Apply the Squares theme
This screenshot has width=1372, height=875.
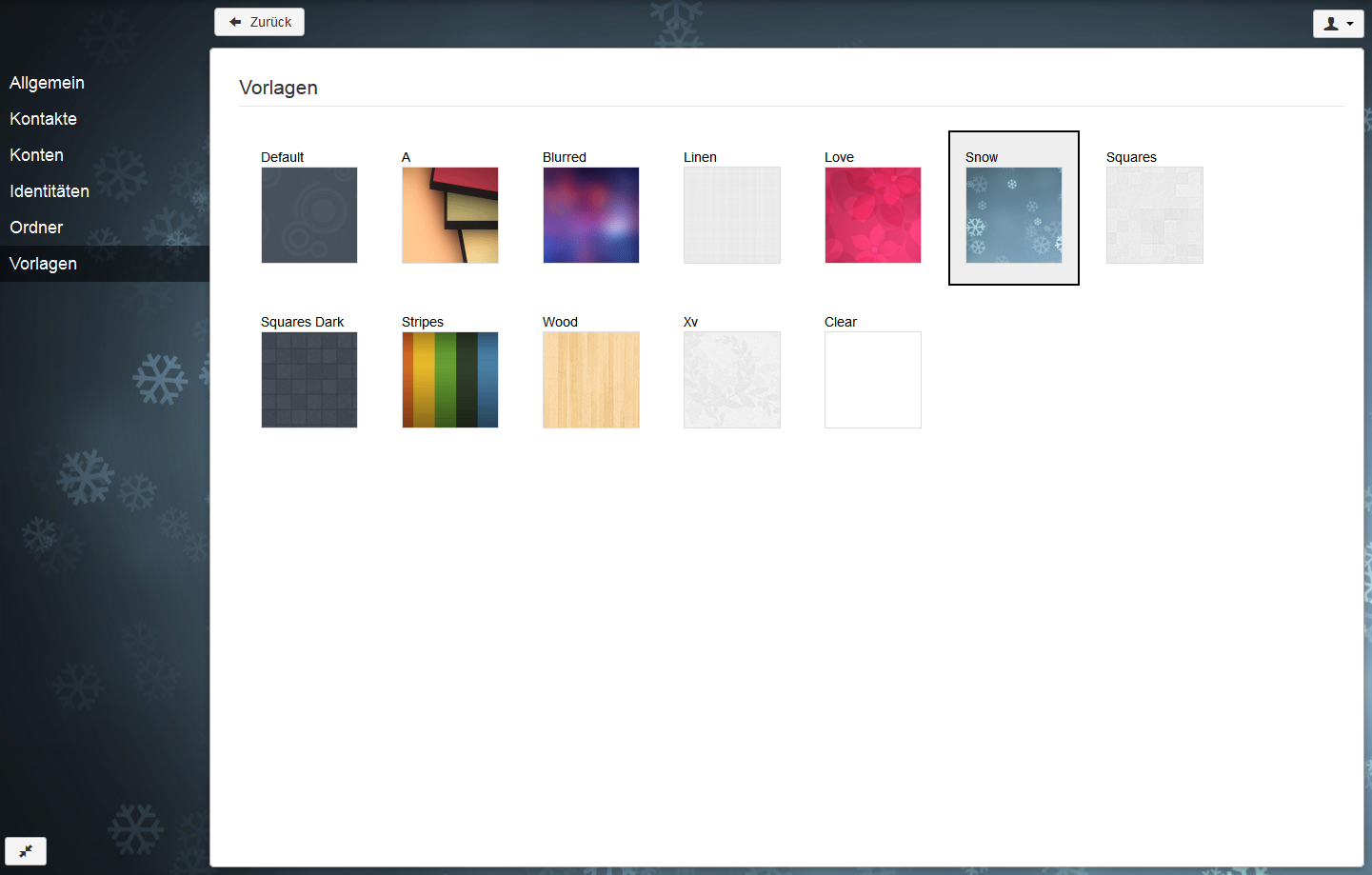(1155, 215)
